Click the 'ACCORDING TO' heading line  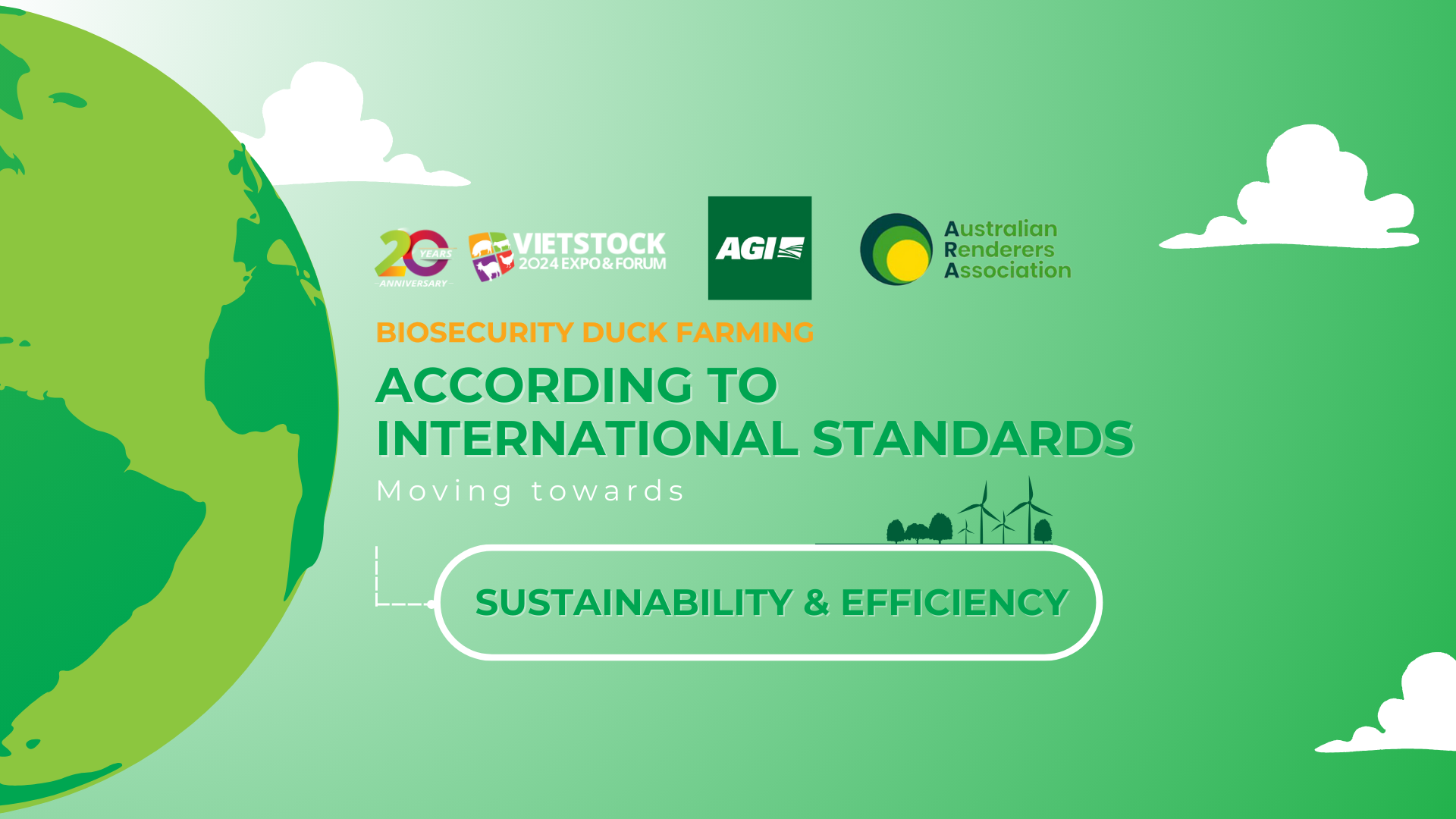577,385
